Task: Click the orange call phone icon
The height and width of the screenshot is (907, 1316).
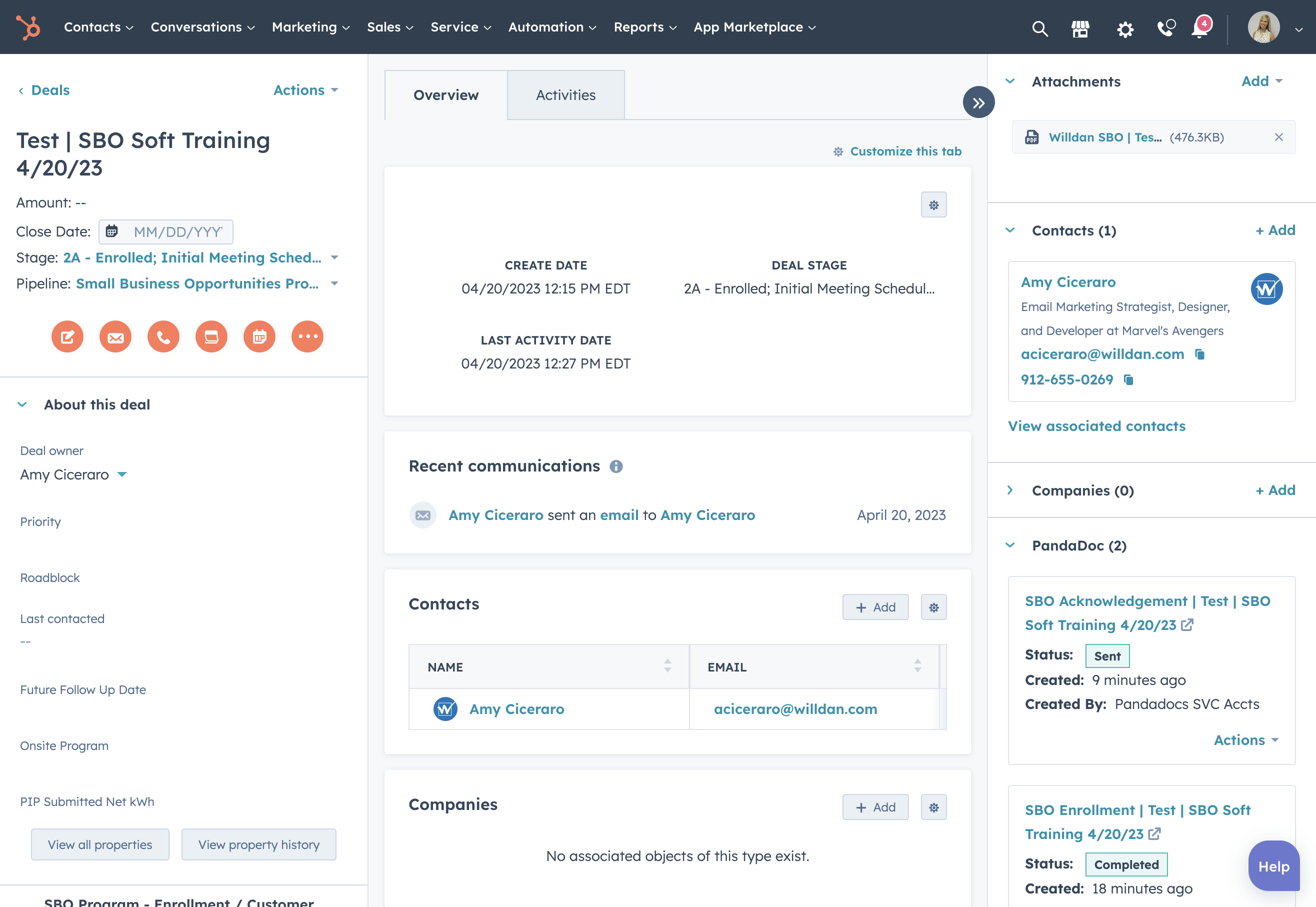Action: (163, 336)
